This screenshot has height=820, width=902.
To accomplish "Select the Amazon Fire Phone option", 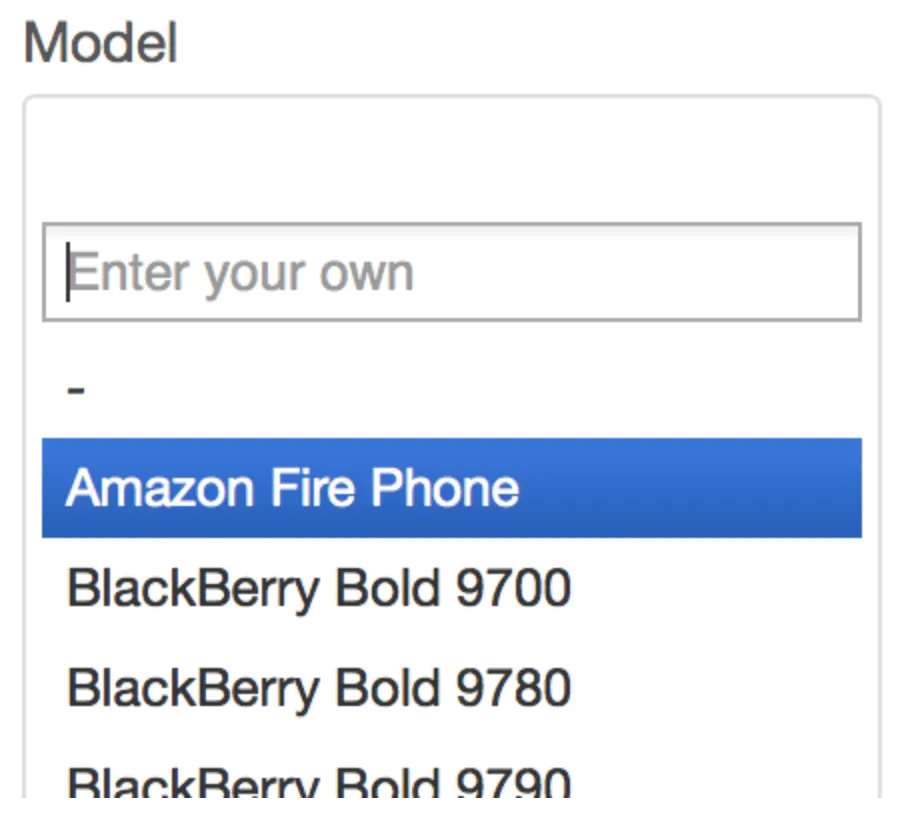I will [x=451, y=488].
